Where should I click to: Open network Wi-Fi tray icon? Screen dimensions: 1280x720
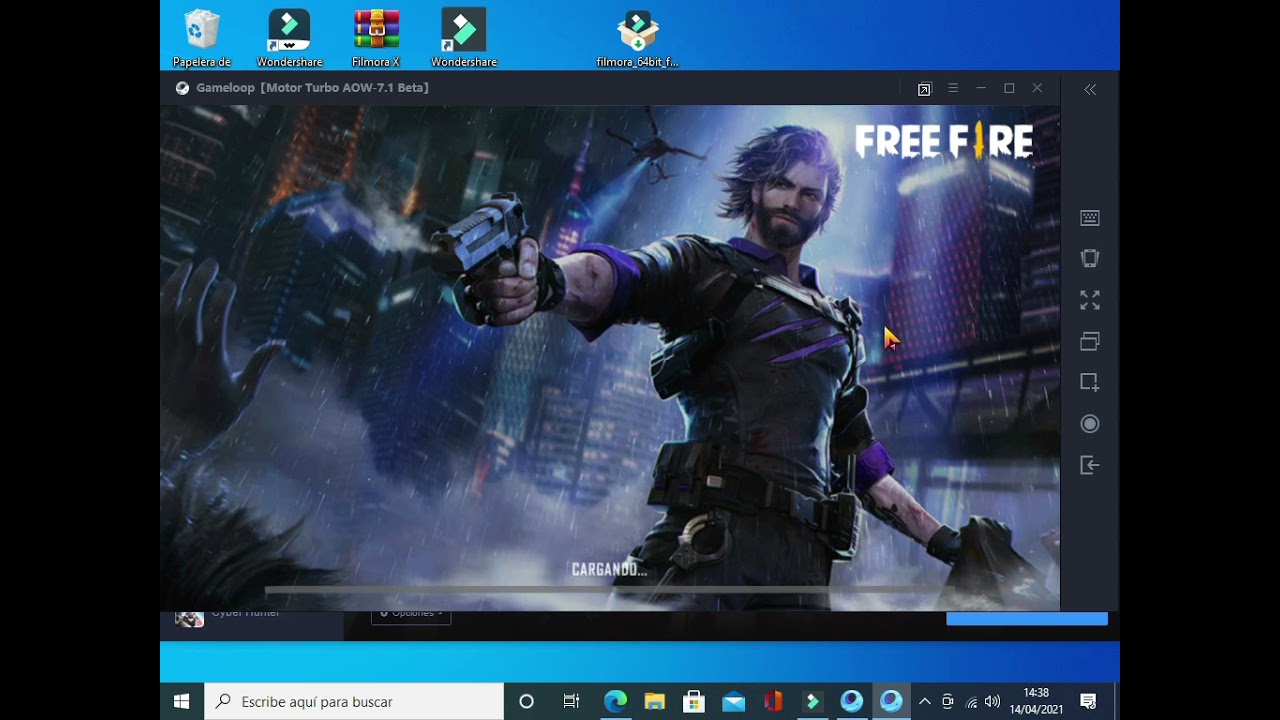(971, 703)
